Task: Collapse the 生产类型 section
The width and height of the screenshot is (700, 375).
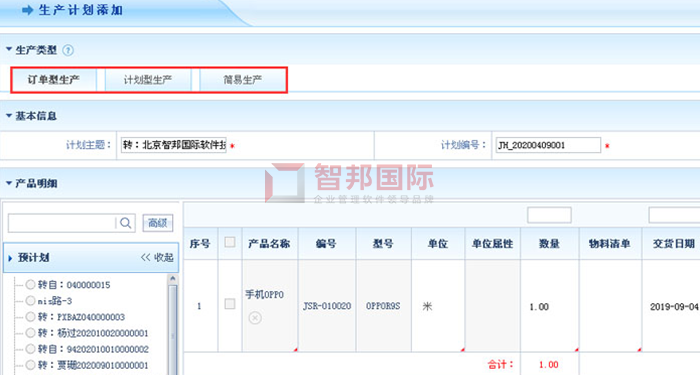Action: pos(8,49)
